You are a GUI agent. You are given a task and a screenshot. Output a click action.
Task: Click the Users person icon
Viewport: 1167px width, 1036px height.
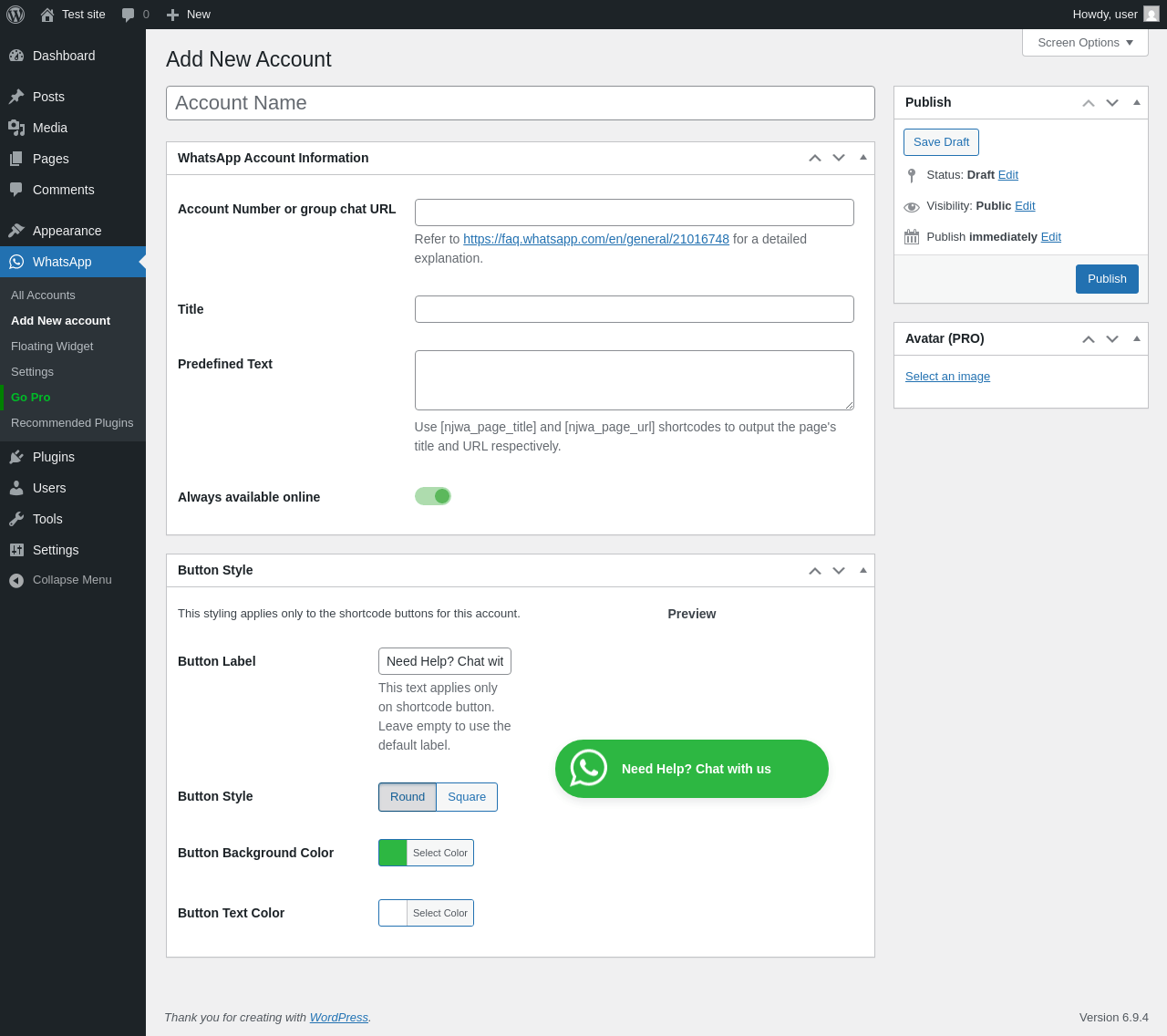click(x=16, y=488)
